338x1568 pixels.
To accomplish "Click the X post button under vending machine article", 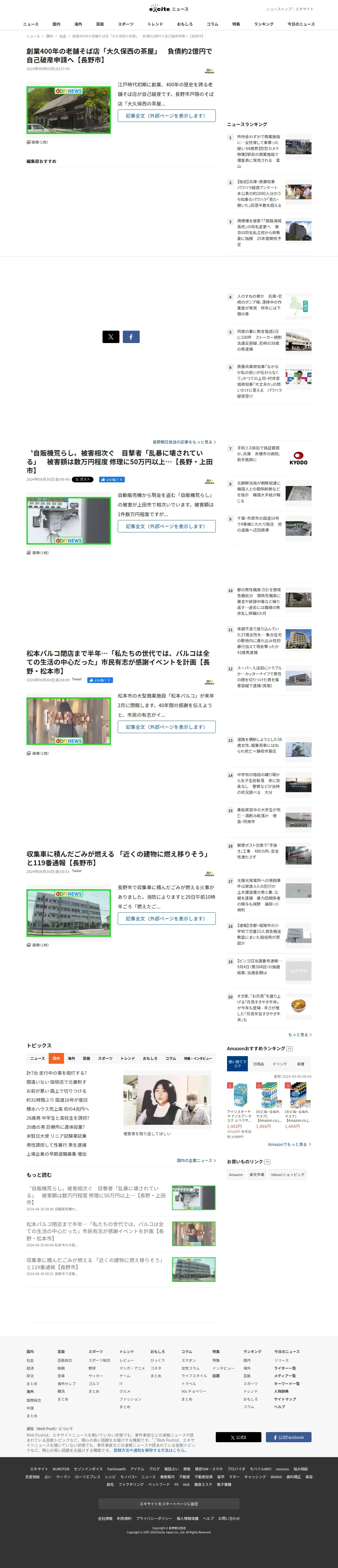I will point(83,480).
